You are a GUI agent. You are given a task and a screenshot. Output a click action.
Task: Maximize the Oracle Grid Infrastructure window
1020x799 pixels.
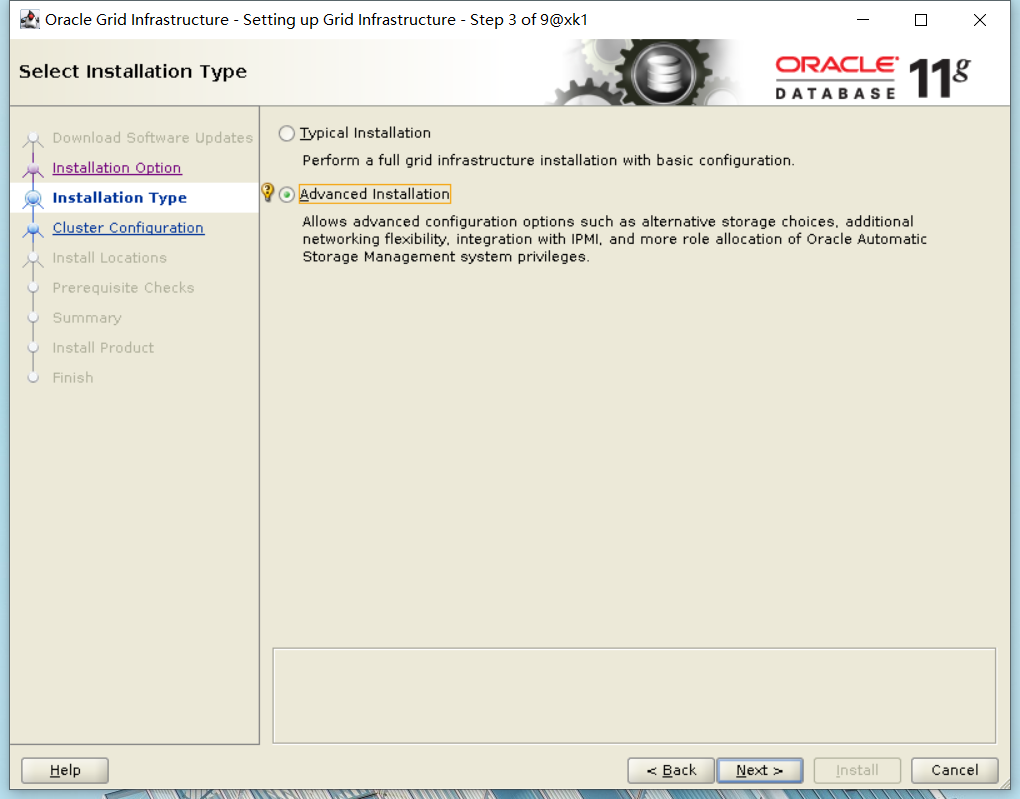[x=921, y=20]
